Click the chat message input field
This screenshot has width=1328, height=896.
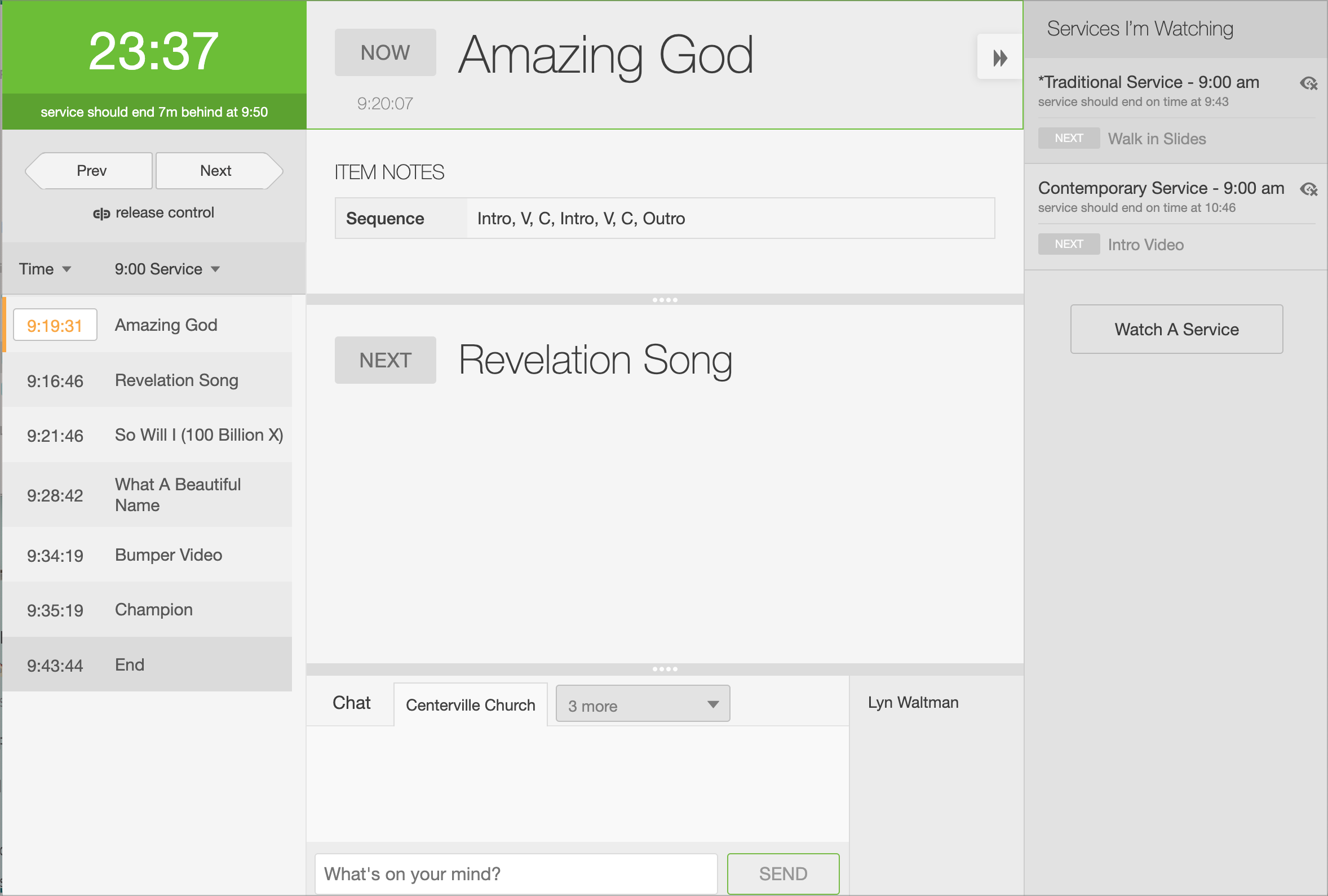pos(515,873)
